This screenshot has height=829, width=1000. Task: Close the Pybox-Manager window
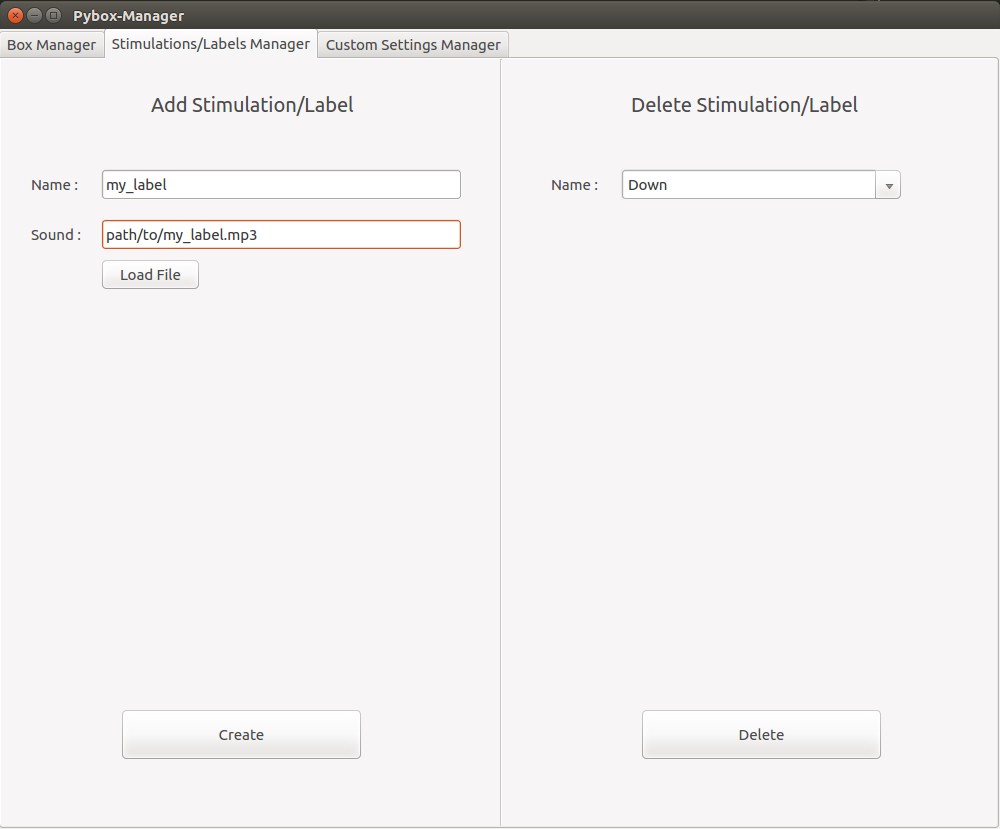click(15, 15)
